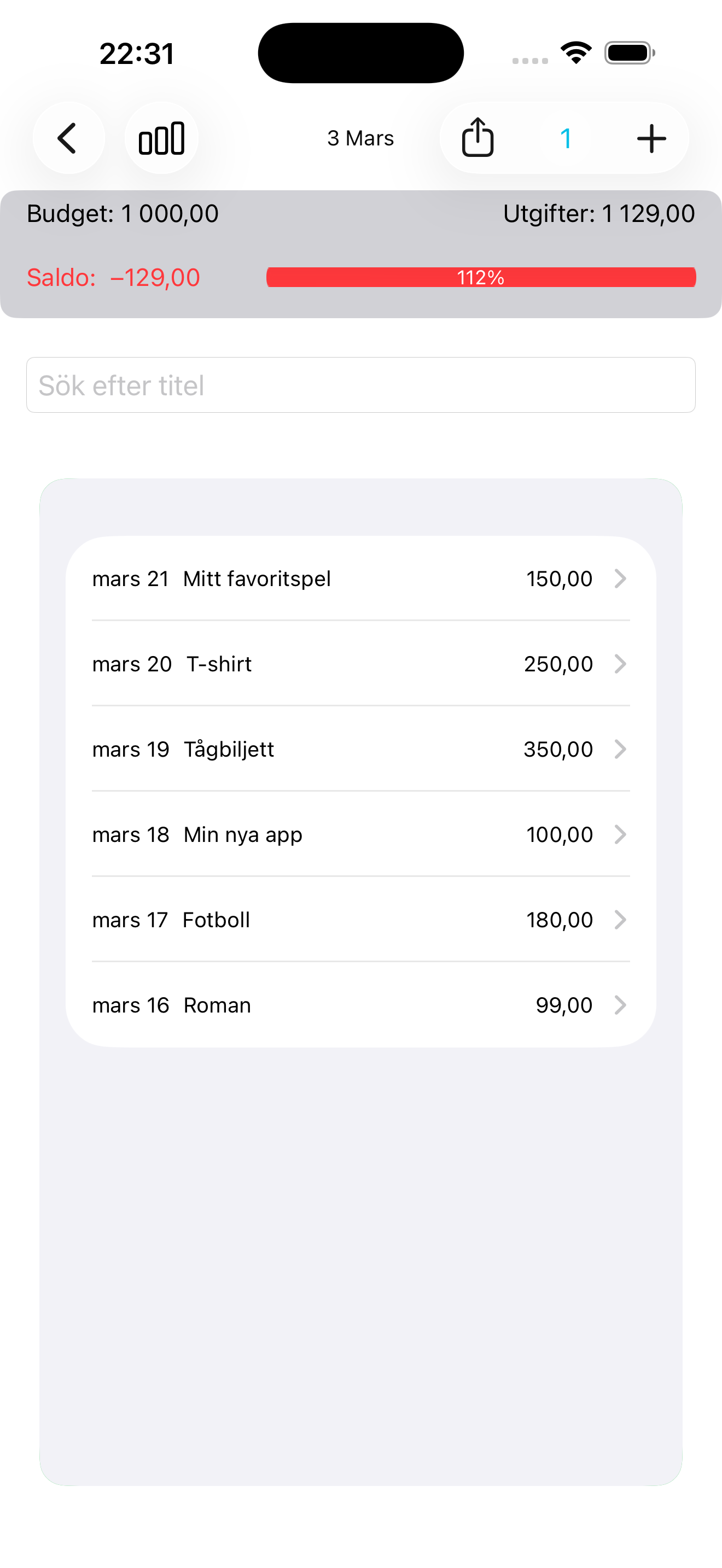The height and width of the screenshot is (1568, 722).
Task: Click the red 112% progress bar
Action: pos(481,277)
